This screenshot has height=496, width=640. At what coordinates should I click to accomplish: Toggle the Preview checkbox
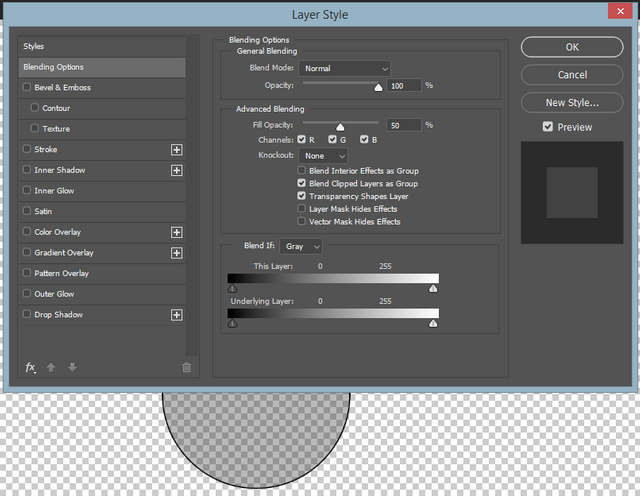pyautogui.click(x=548, y=127)
